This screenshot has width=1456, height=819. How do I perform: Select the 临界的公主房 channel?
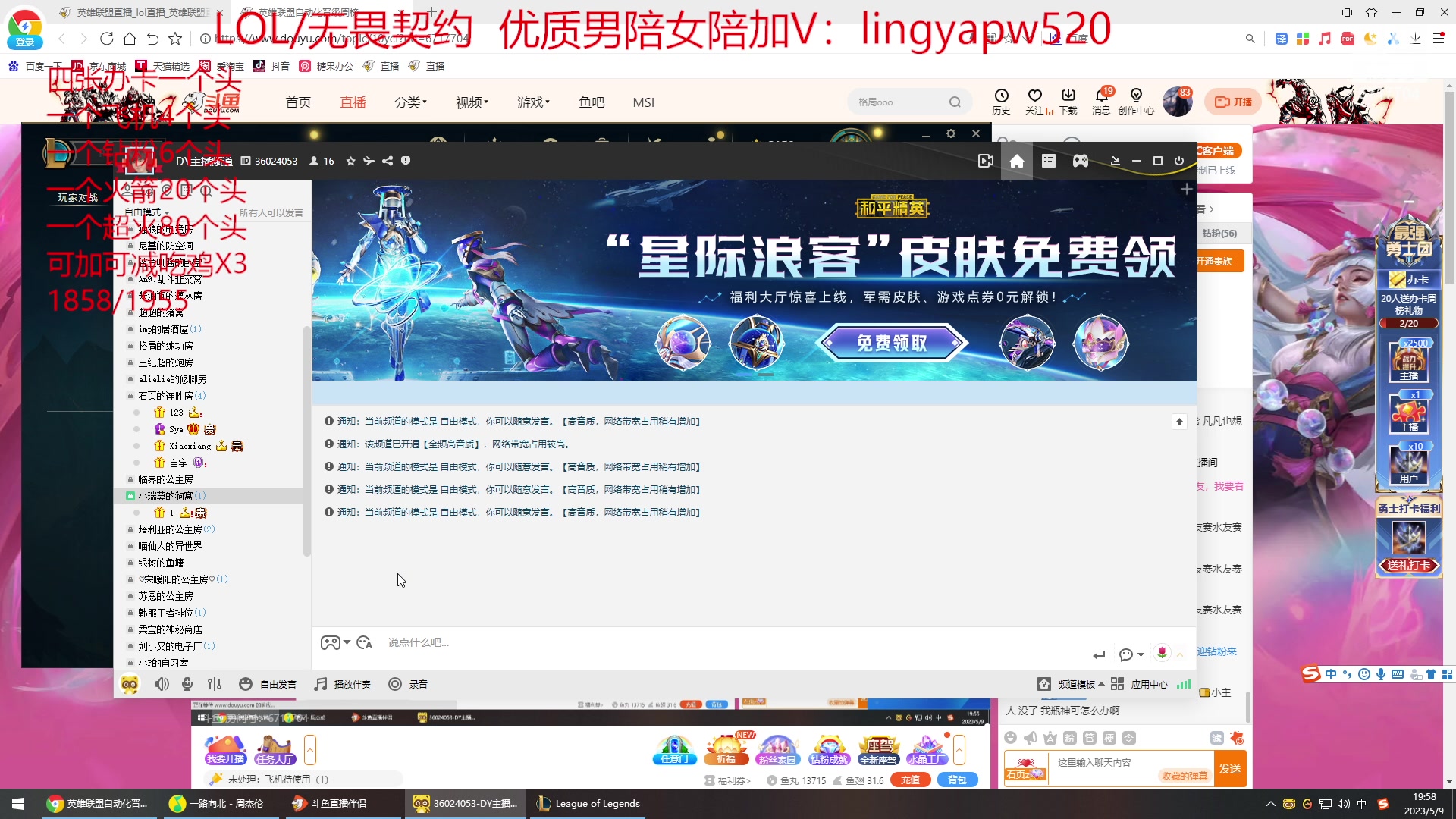click(x=165, y=479)
